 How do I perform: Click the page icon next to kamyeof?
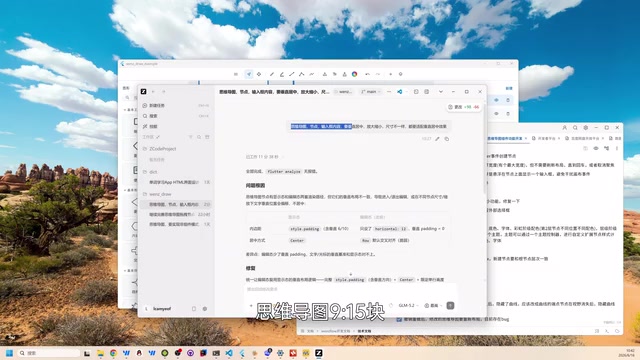[x=194, y=309]
